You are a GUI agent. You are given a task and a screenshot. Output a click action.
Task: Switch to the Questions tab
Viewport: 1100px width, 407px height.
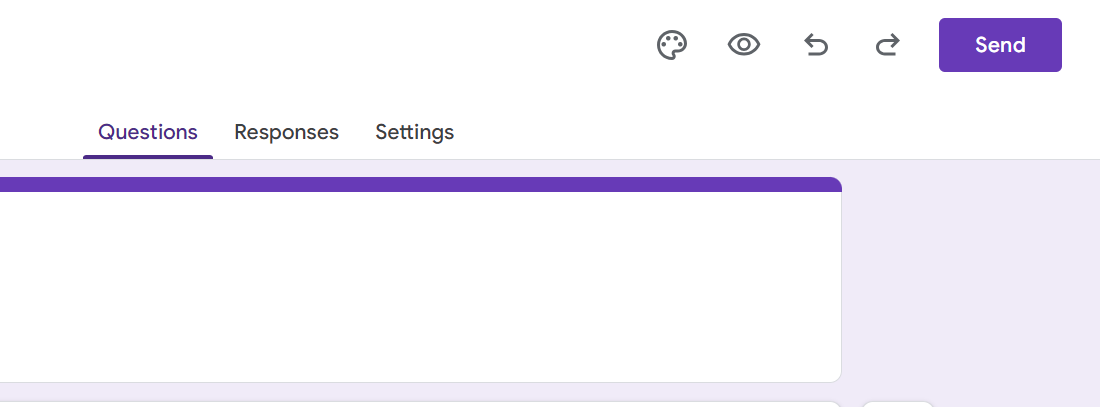148,132
